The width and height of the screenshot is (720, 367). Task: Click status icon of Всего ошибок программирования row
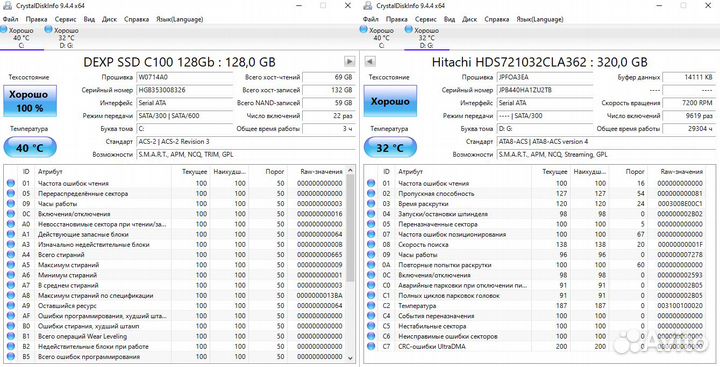[x=11, y=356]
